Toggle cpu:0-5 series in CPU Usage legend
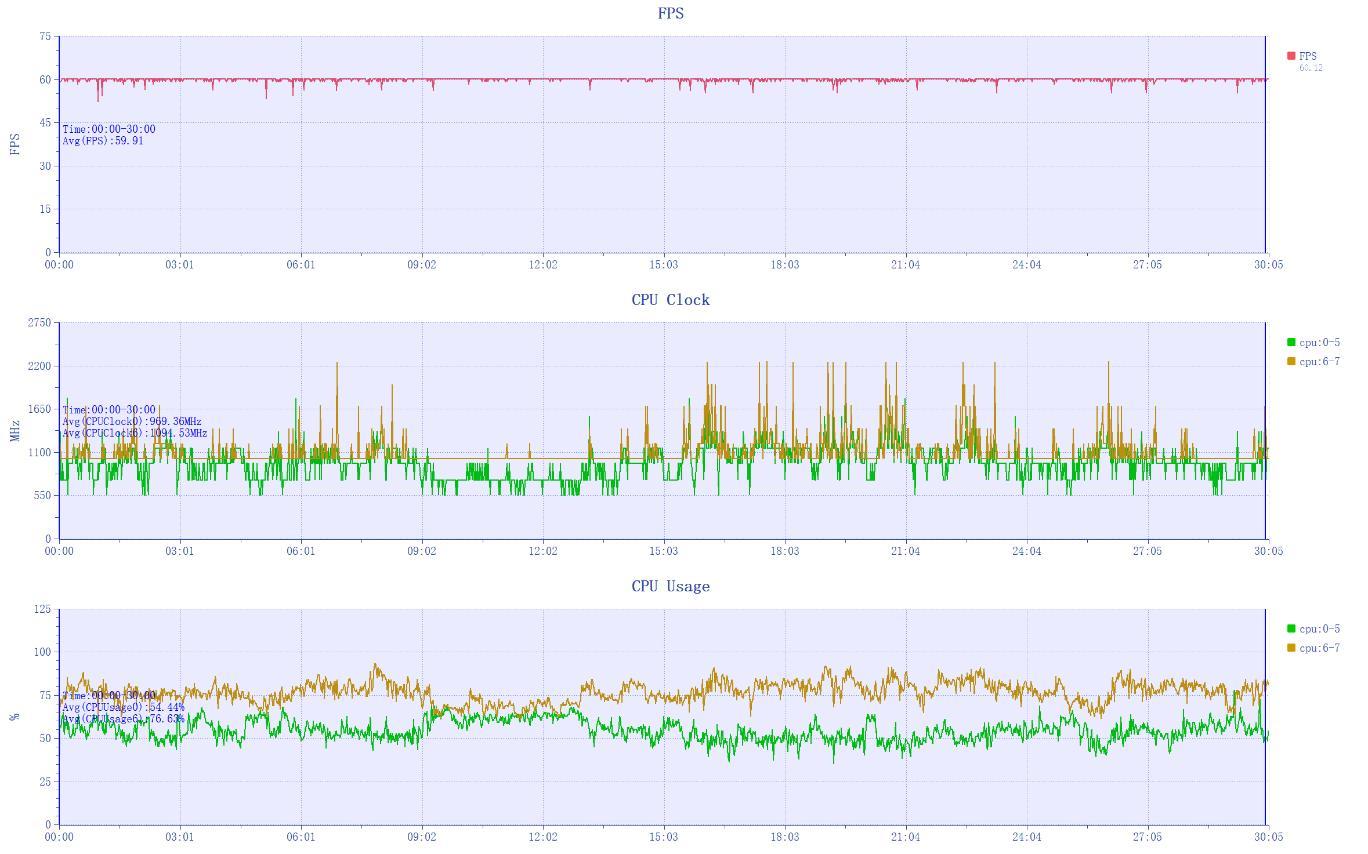 click(1319, 629)
